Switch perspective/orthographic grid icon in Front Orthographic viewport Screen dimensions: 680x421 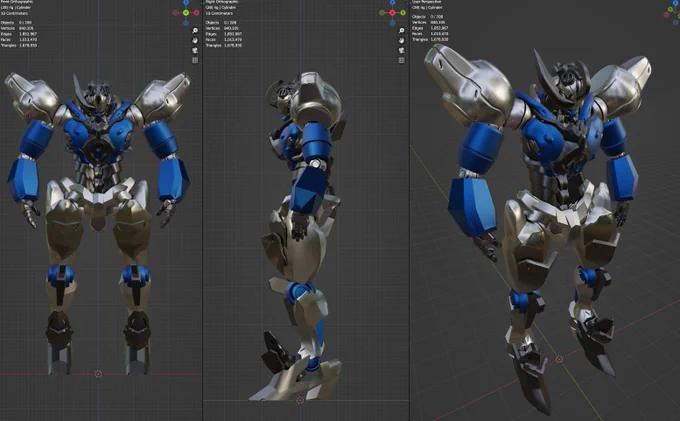point(195,60)
